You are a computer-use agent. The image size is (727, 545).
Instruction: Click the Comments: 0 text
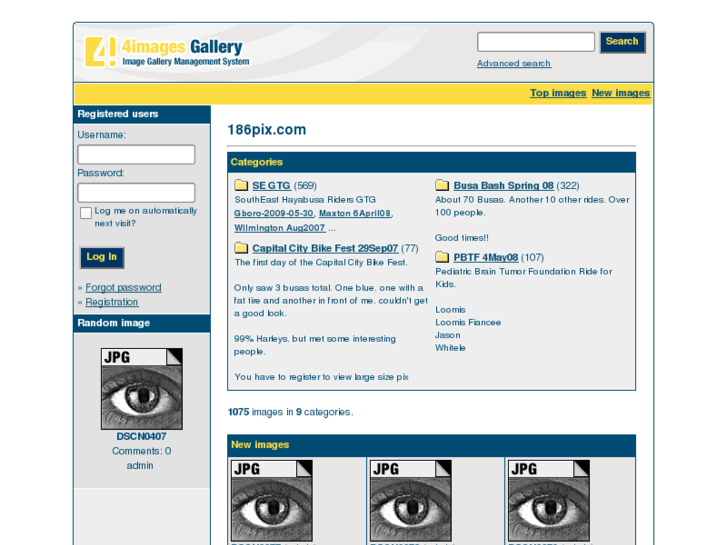click(x=141, y=451)
